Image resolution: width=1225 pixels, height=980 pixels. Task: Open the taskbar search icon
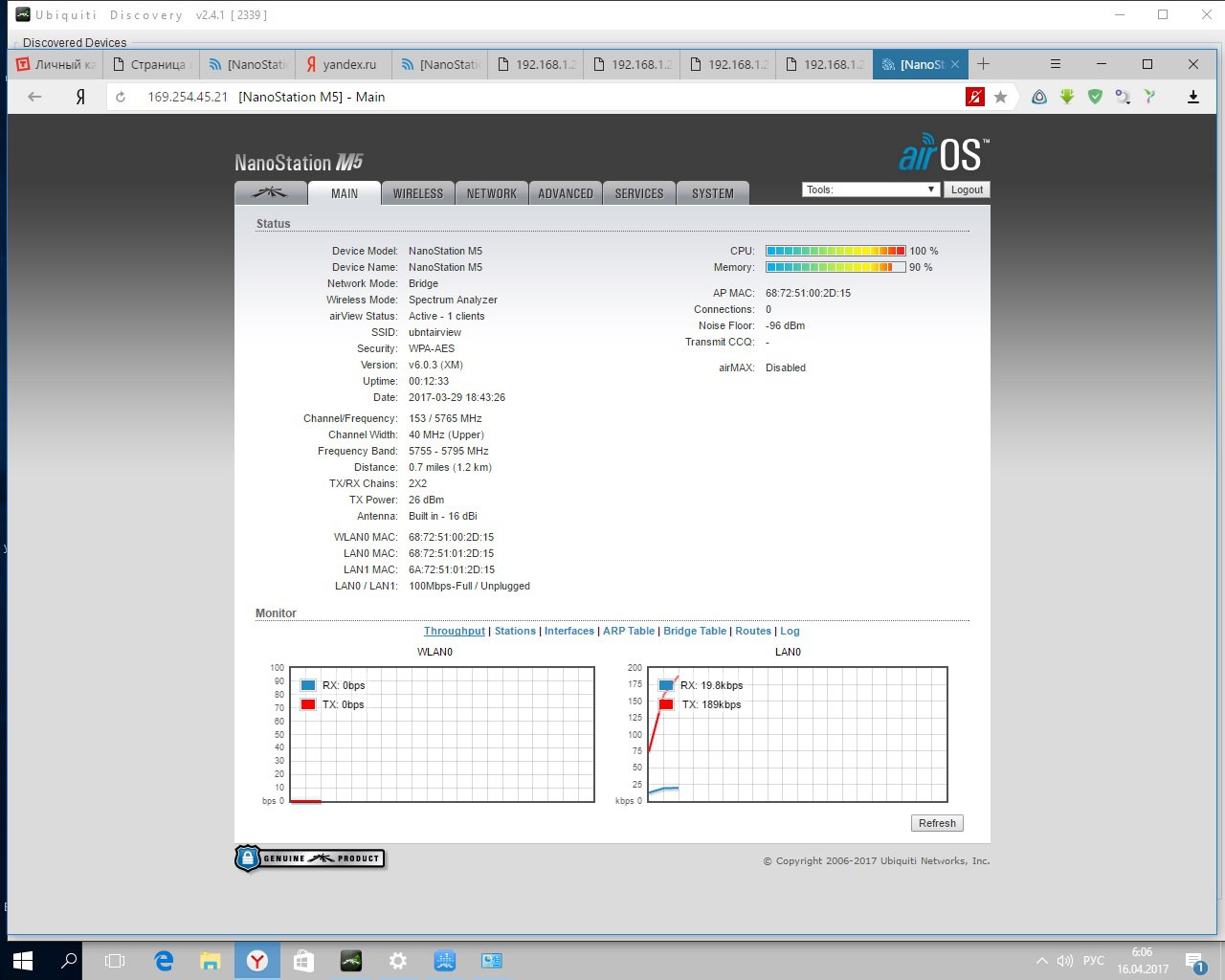pos(69,961)
